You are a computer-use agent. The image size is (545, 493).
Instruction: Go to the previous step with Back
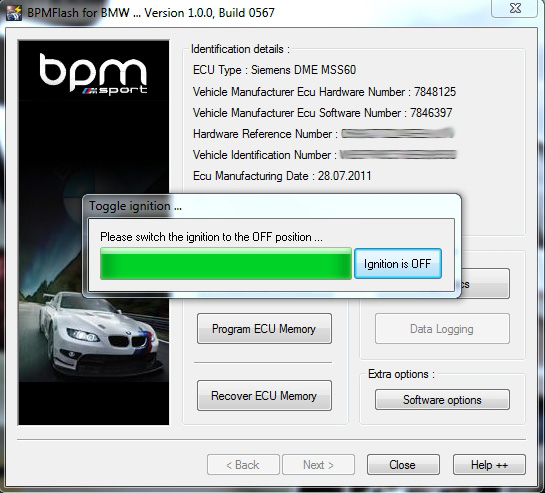coord(243,464)
